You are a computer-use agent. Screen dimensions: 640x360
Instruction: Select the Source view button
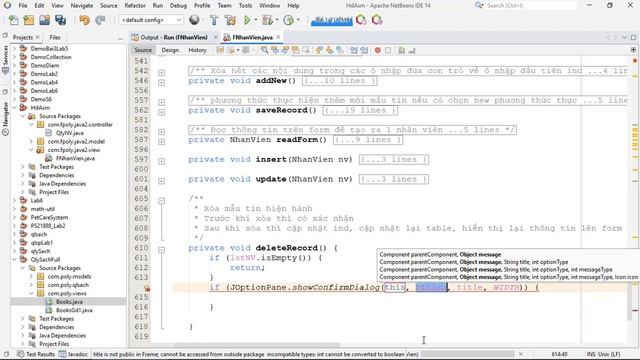pyautogui.click(x=143, y=50)
